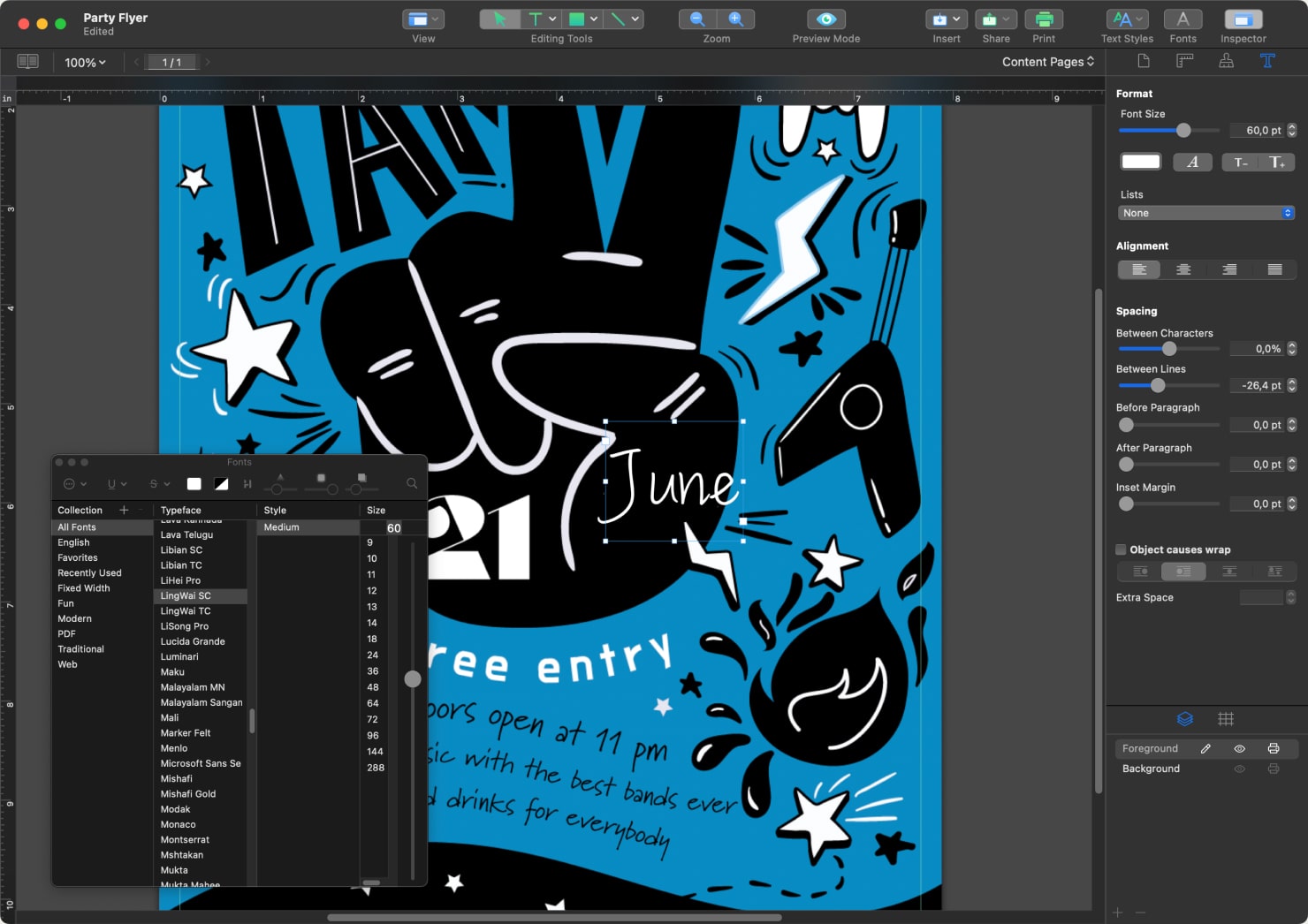Open the Share toolbar dropdown
1308x924 pixels.
click(x=996, y=19)
